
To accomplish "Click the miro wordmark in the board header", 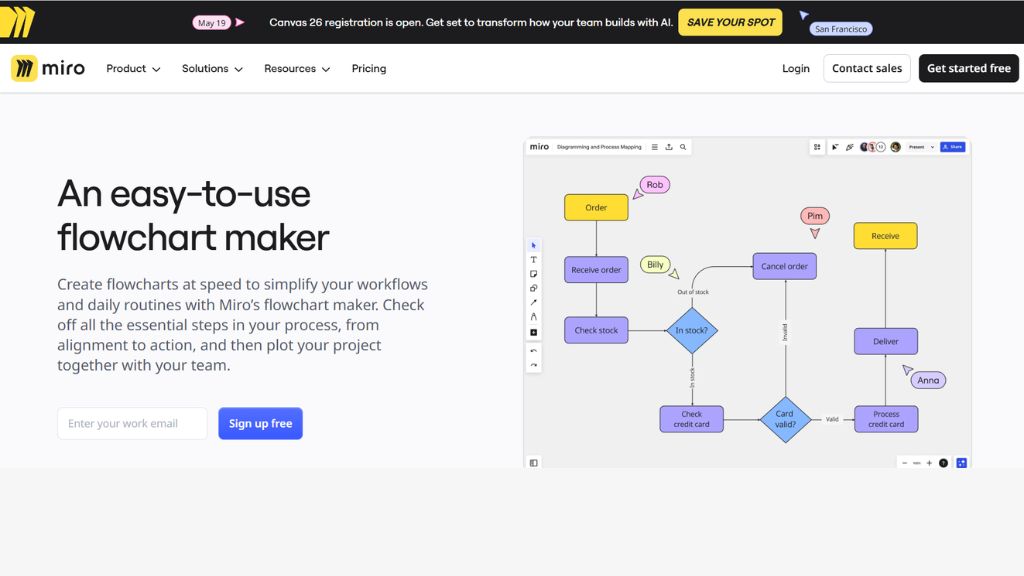I will click(539, 147).
